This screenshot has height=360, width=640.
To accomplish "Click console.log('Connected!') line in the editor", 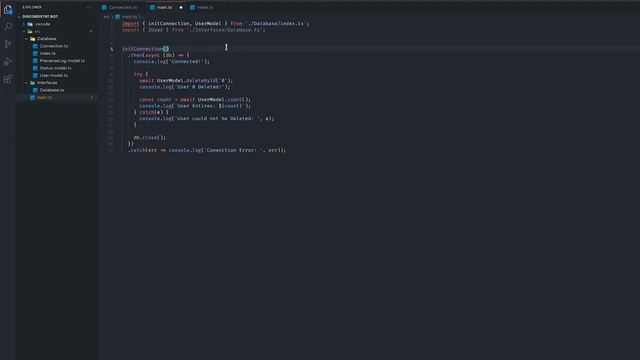I will (171, 62).
